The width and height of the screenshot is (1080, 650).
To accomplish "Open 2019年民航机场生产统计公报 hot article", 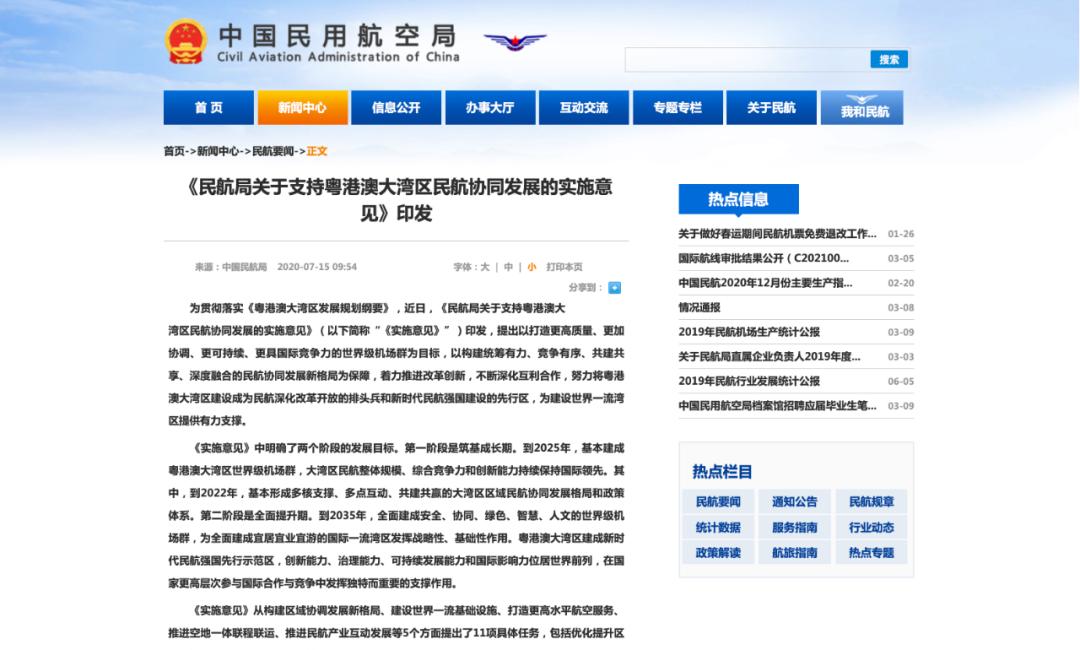I will 749,332.
